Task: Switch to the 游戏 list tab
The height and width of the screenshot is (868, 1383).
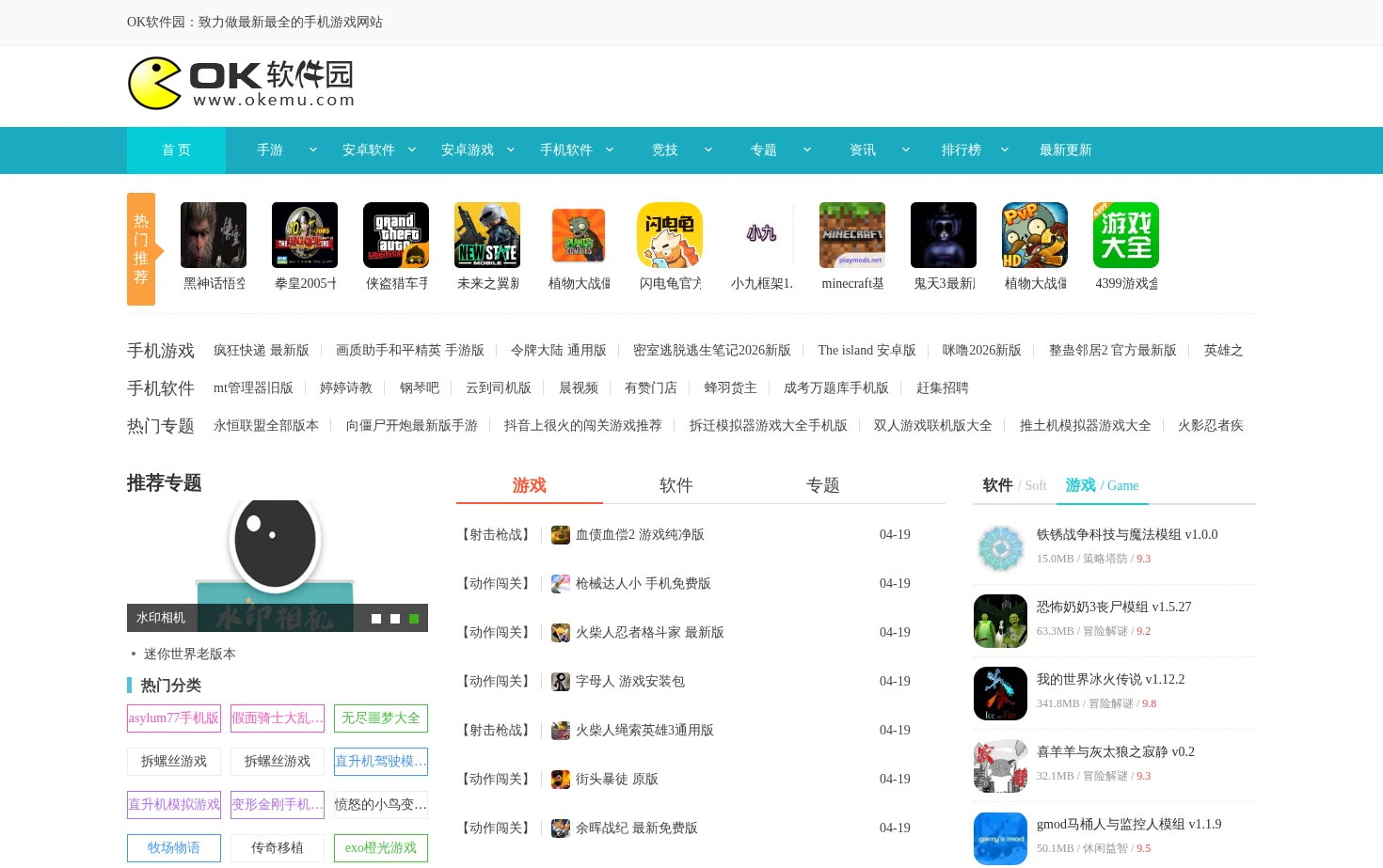Action: [x=530, y=485]
